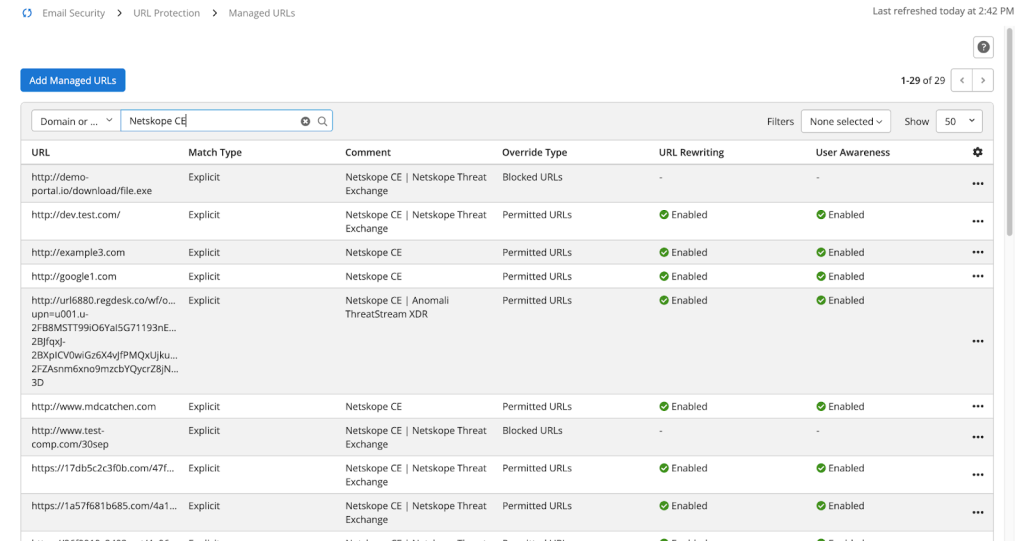Click the Email Security logo icon
The height and width of the screenshot is (541, 1024).
(x=27, y=13)
